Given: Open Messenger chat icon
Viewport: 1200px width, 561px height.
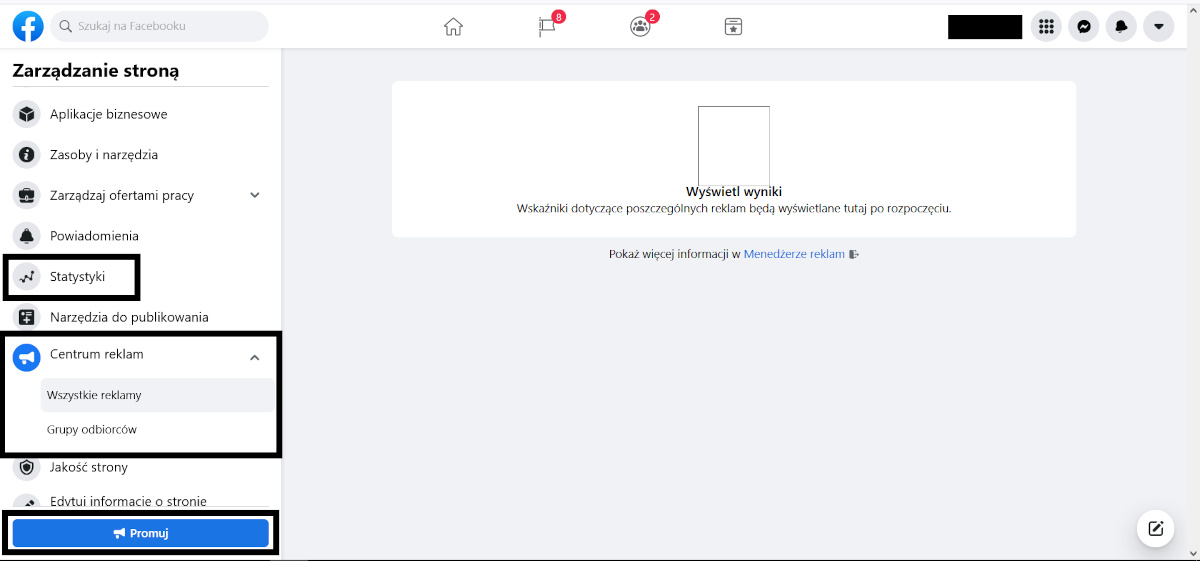Looking at the screenshot, I should click(x=1084, y=27).
